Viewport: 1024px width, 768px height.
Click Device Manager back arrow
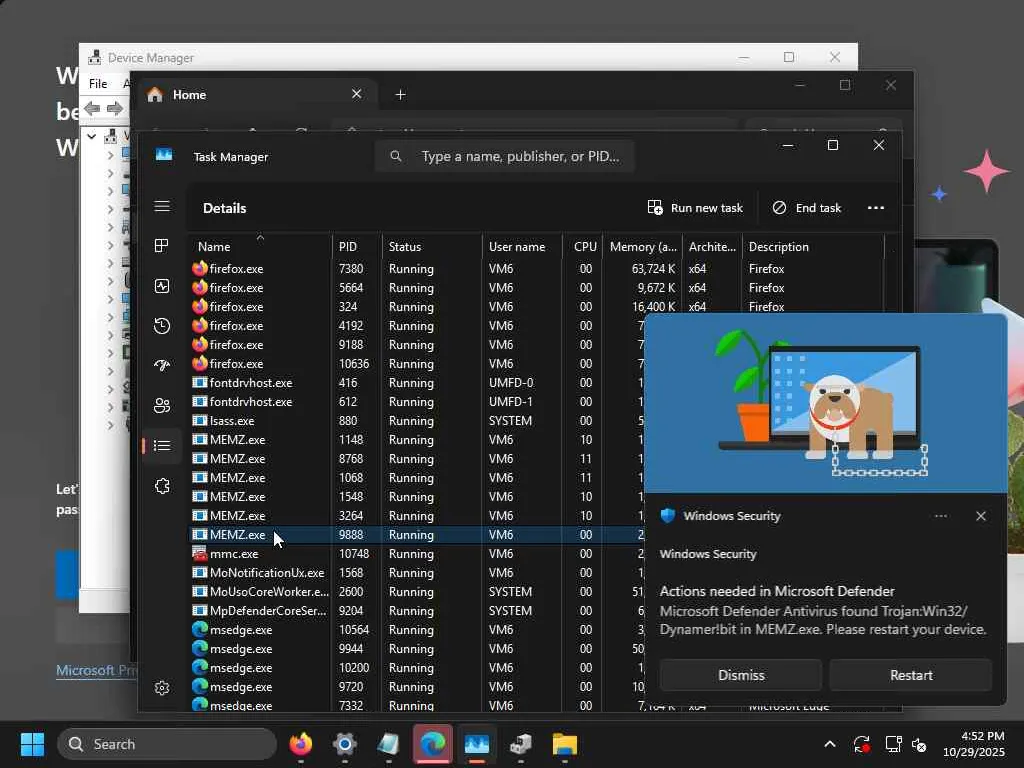[92, 108]
